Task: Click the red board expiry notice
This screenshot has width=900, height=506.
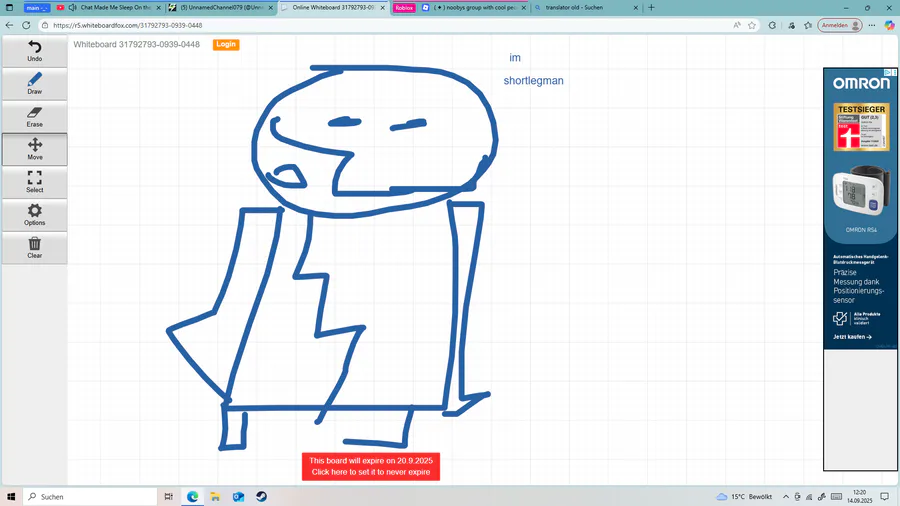Action: point(371,466)
